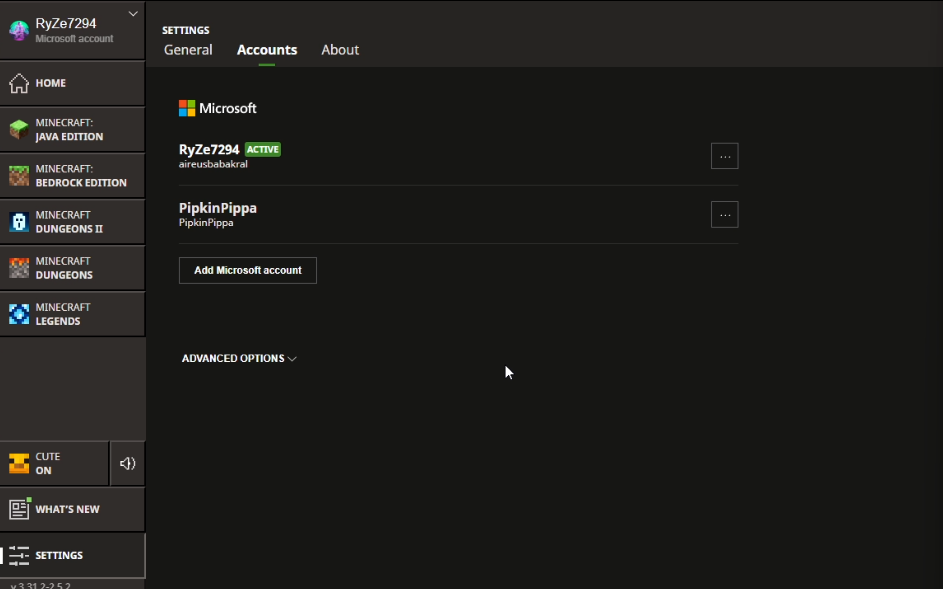Click the SETTINGS page heading
Screen dimensions: 943x589
point(186,30)
